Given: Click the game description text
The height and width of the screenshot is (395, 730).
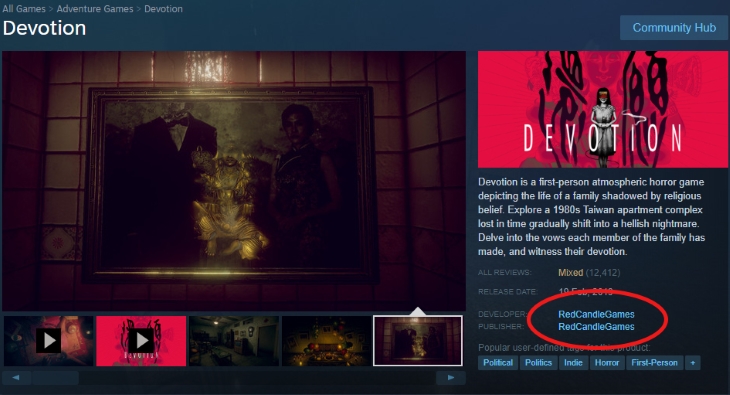Looking at the screenshot, I should coord(591,217).
